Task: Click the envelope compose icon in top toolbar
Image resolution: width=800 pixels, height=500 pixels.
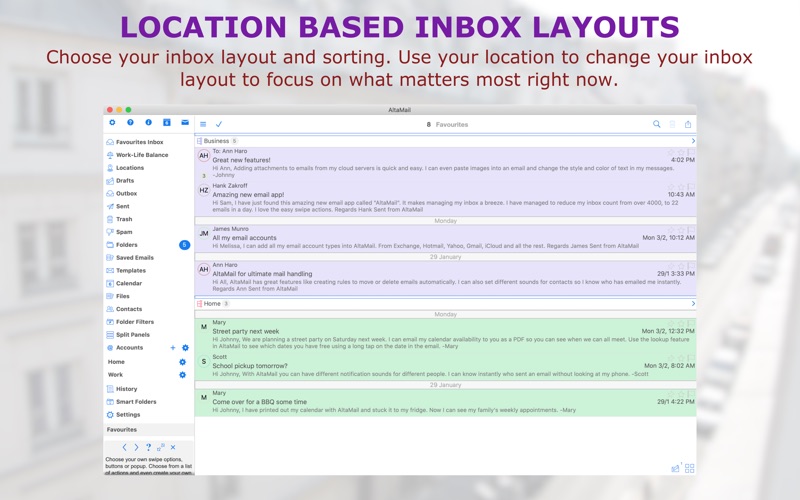Action: click(185, 122)
